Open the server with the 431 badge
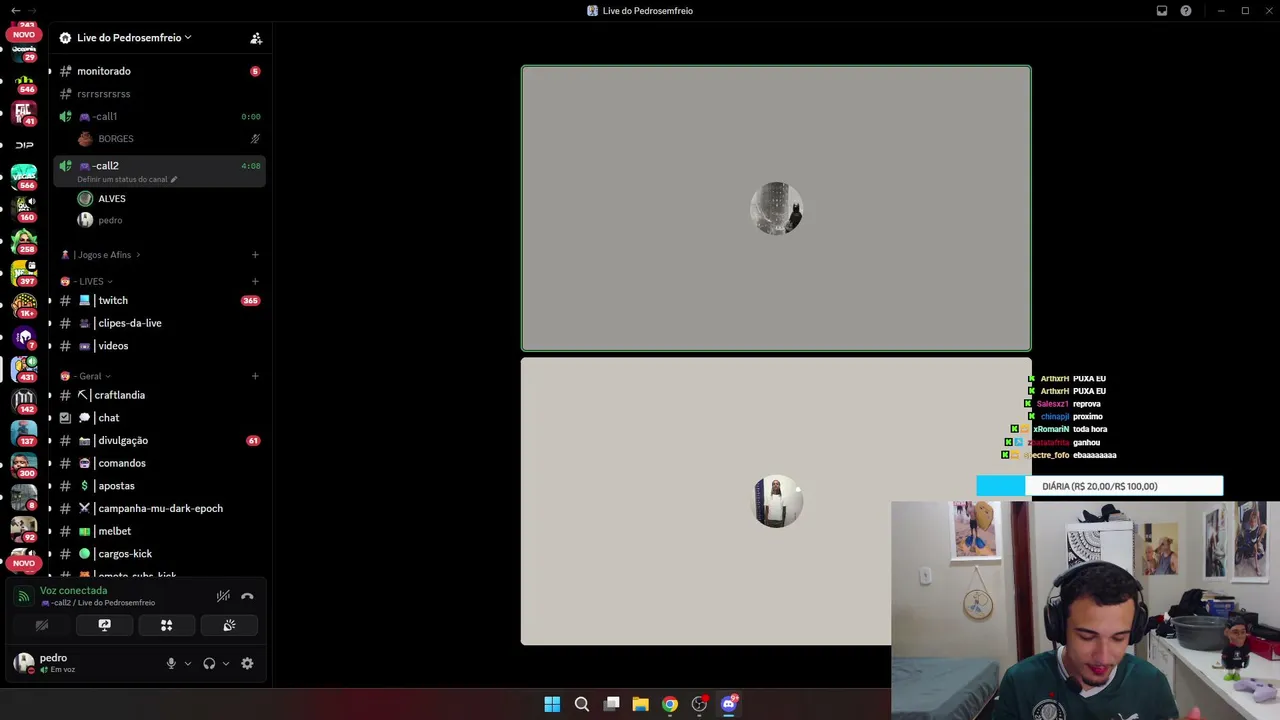The height and width of the screenshot is (720, 1280). coord(24,369)
